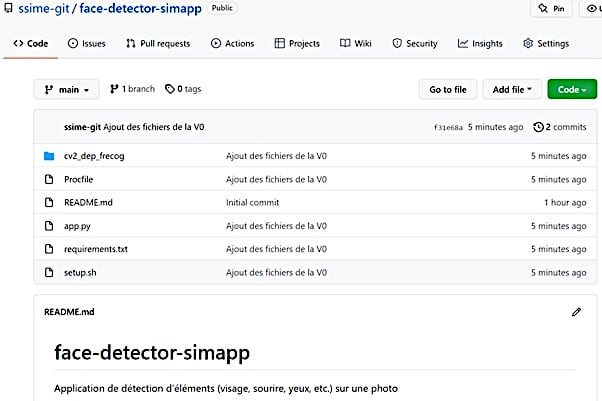Screen dimensions: 602x401
Task: Click the README.md panel header label
Action: tap(69, 312)
